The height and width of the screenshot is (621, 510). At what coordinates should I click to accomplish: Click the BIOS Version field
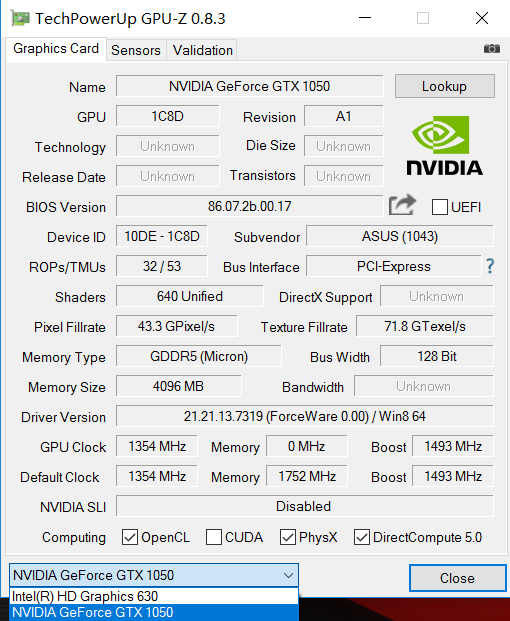[249, 206]
